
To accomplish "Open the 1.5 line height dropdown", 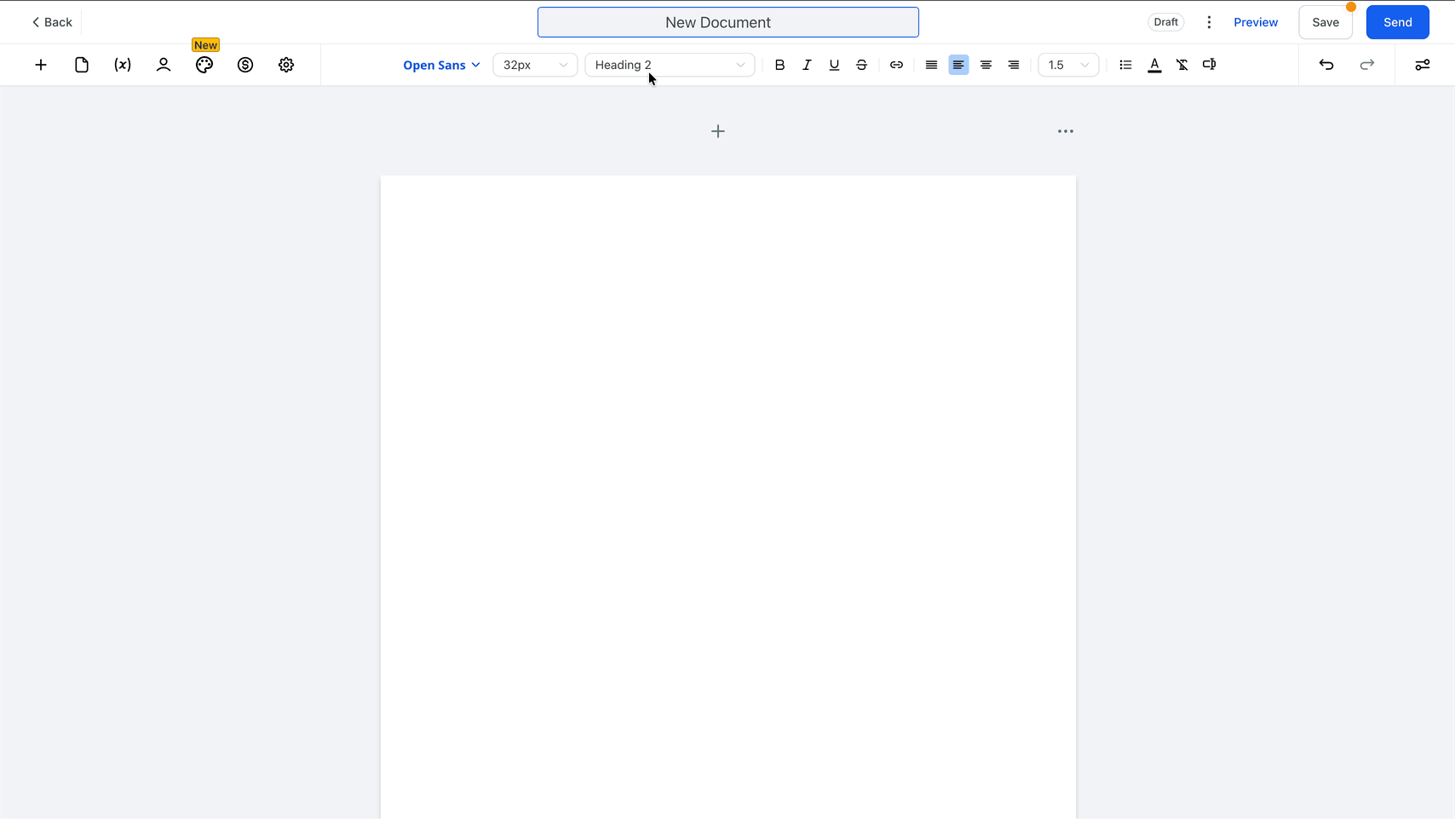I will (x=1068, y=65).
